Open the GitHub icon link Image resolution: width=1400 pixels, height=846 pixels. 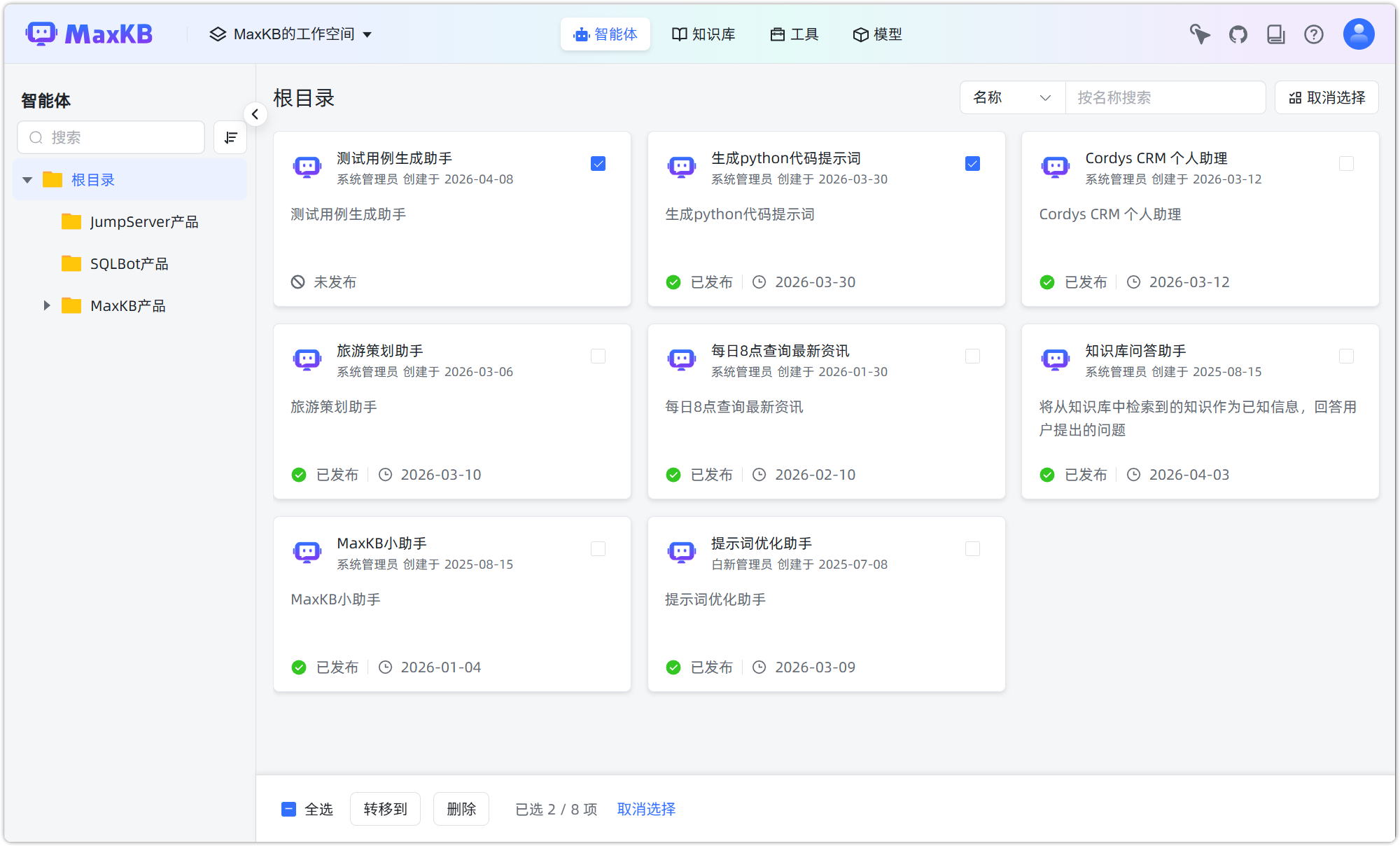(x=1238, y=34)
